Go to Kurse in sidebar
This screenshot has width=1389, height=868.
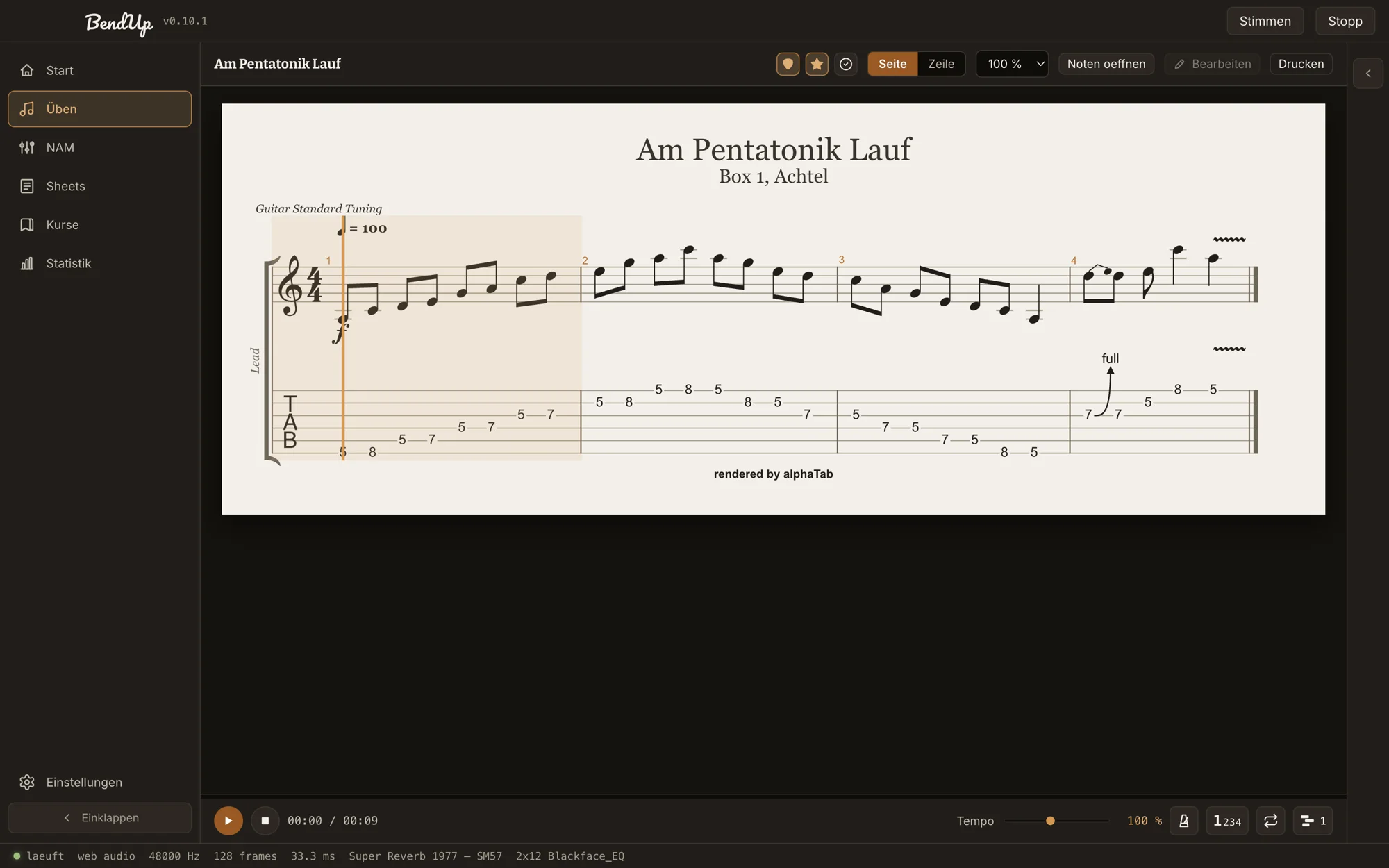pos(100,225)
